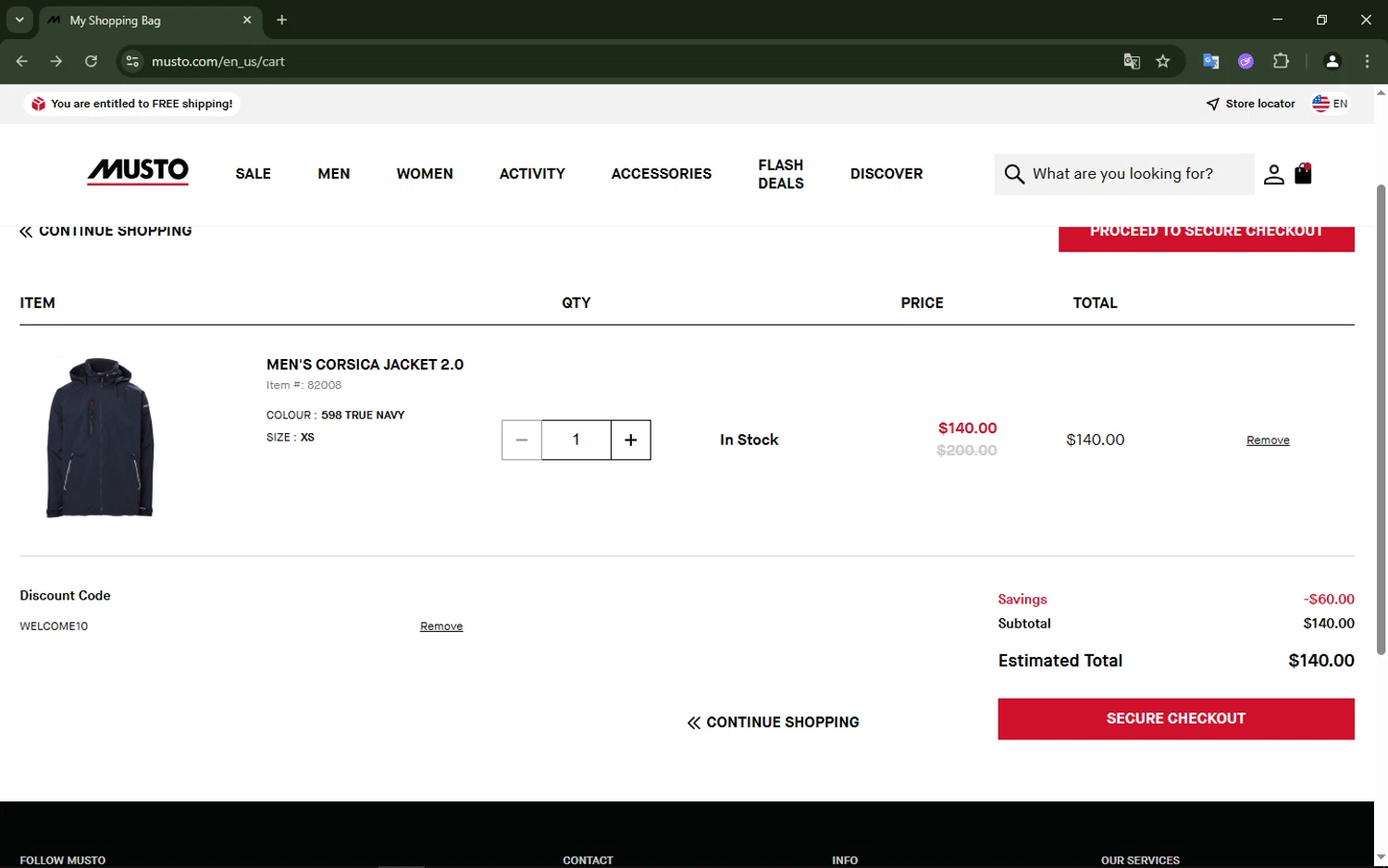Image resolution: width=1388 pixels, height=868 pixels.
Task: Click the 598 TRUE NAVY colour text
Action: (x=363, y=415)
